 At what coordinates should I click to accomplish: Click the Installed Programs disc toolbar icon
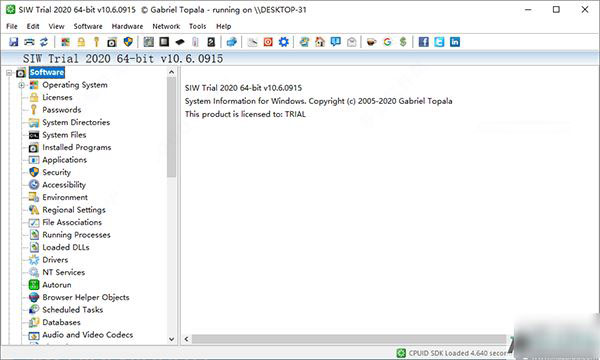pyautogui.click(x=112, y=42)
